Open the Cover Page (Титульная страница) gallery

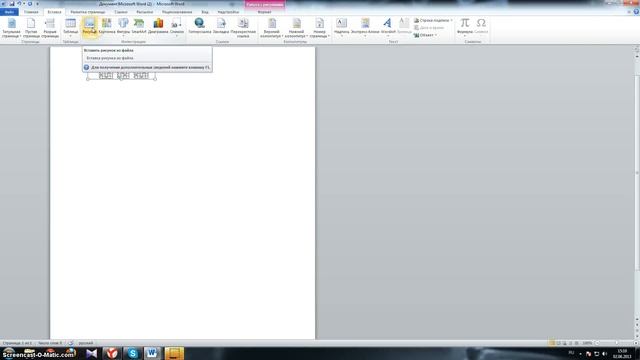pos(11,28)
